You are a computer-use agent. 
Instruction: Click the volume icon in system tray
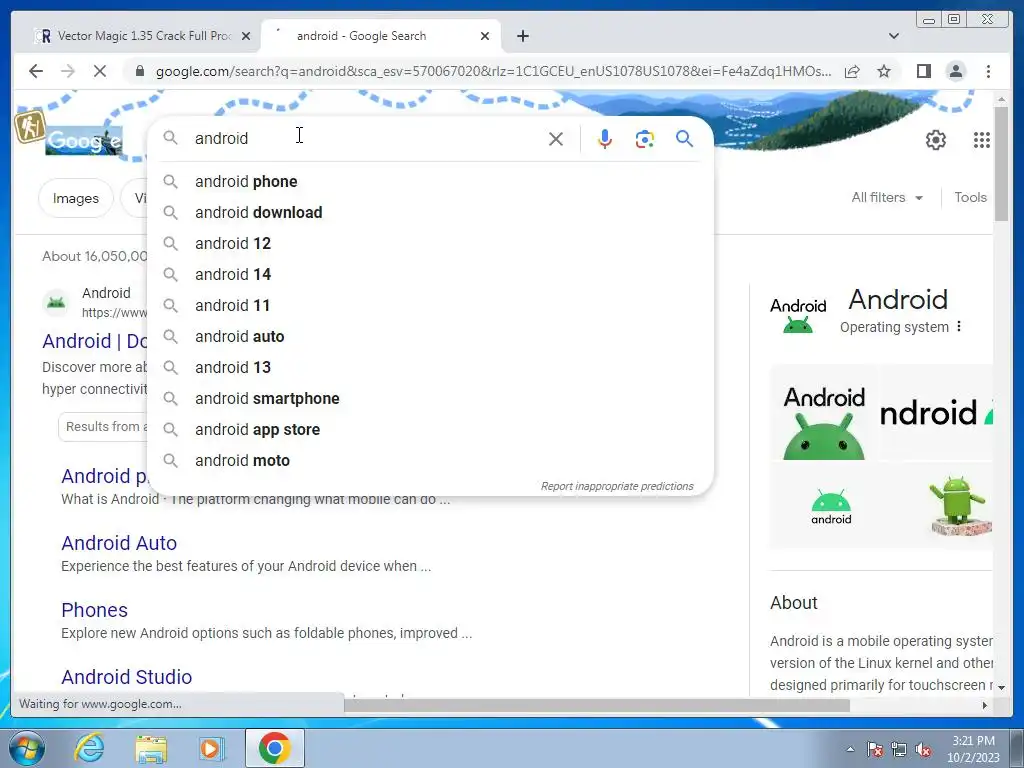(923, 749)
